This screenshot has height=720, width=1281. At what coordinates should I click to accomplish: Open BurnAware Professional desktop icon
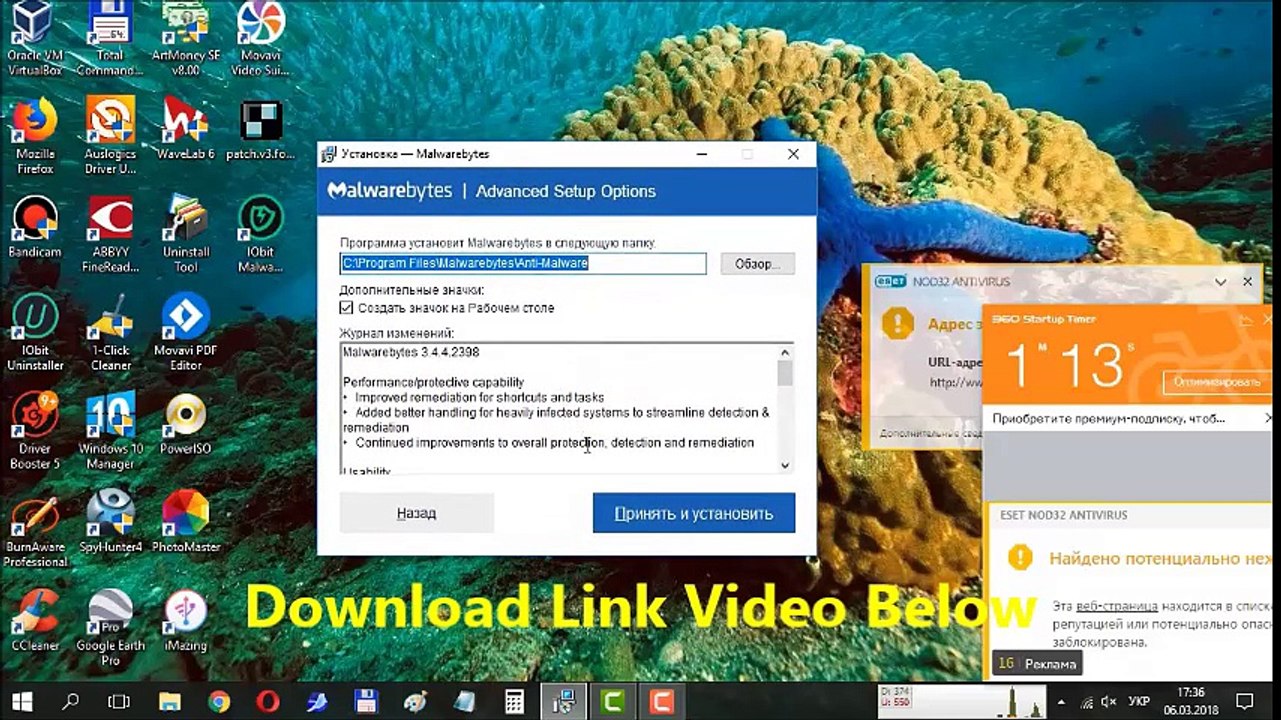(35, 528)
